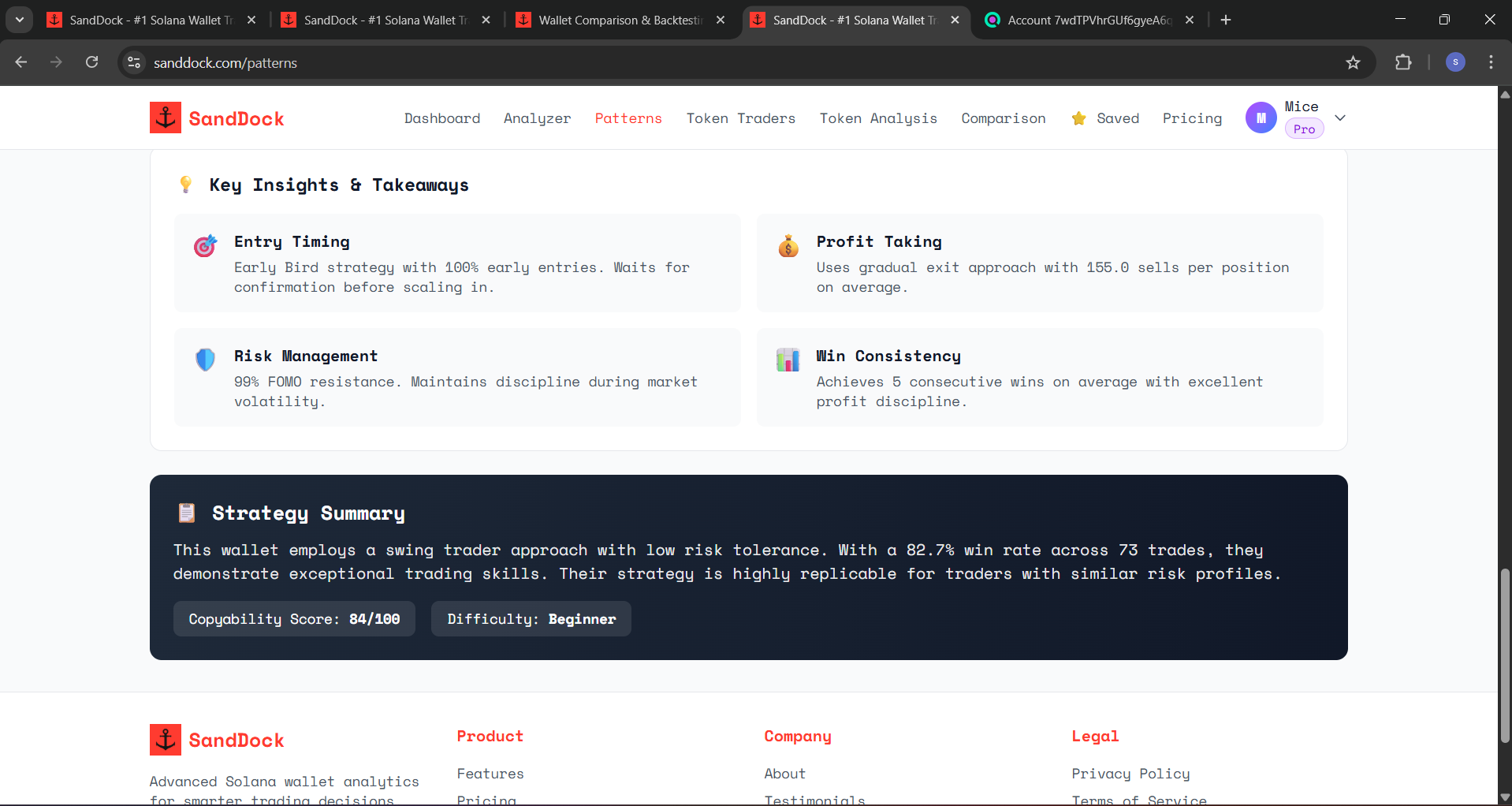This screenshot has height=806, width=1512.
Task: Open the Token Traders nav item
Action: [740, 118]
